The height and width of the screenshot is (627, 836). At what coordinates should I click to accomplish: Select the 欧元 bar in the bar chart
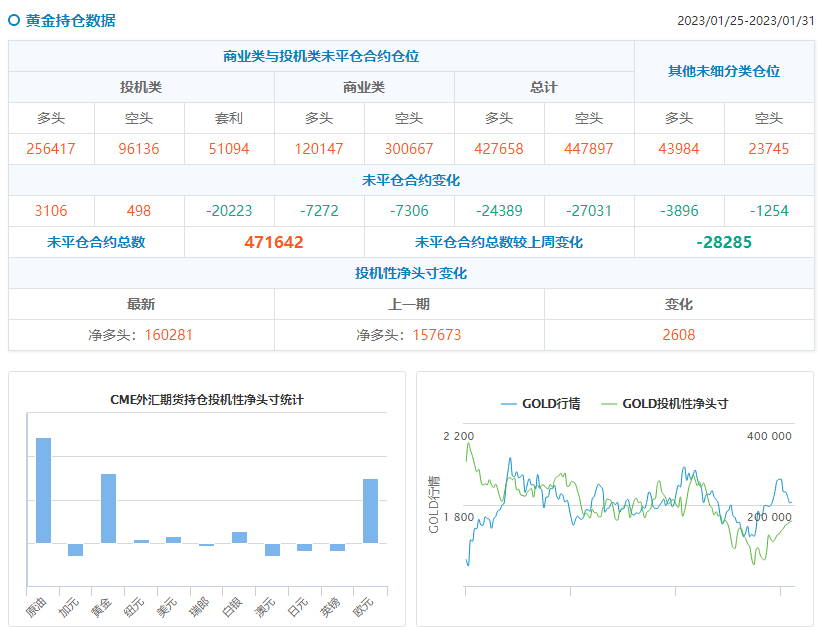point(370,510)
